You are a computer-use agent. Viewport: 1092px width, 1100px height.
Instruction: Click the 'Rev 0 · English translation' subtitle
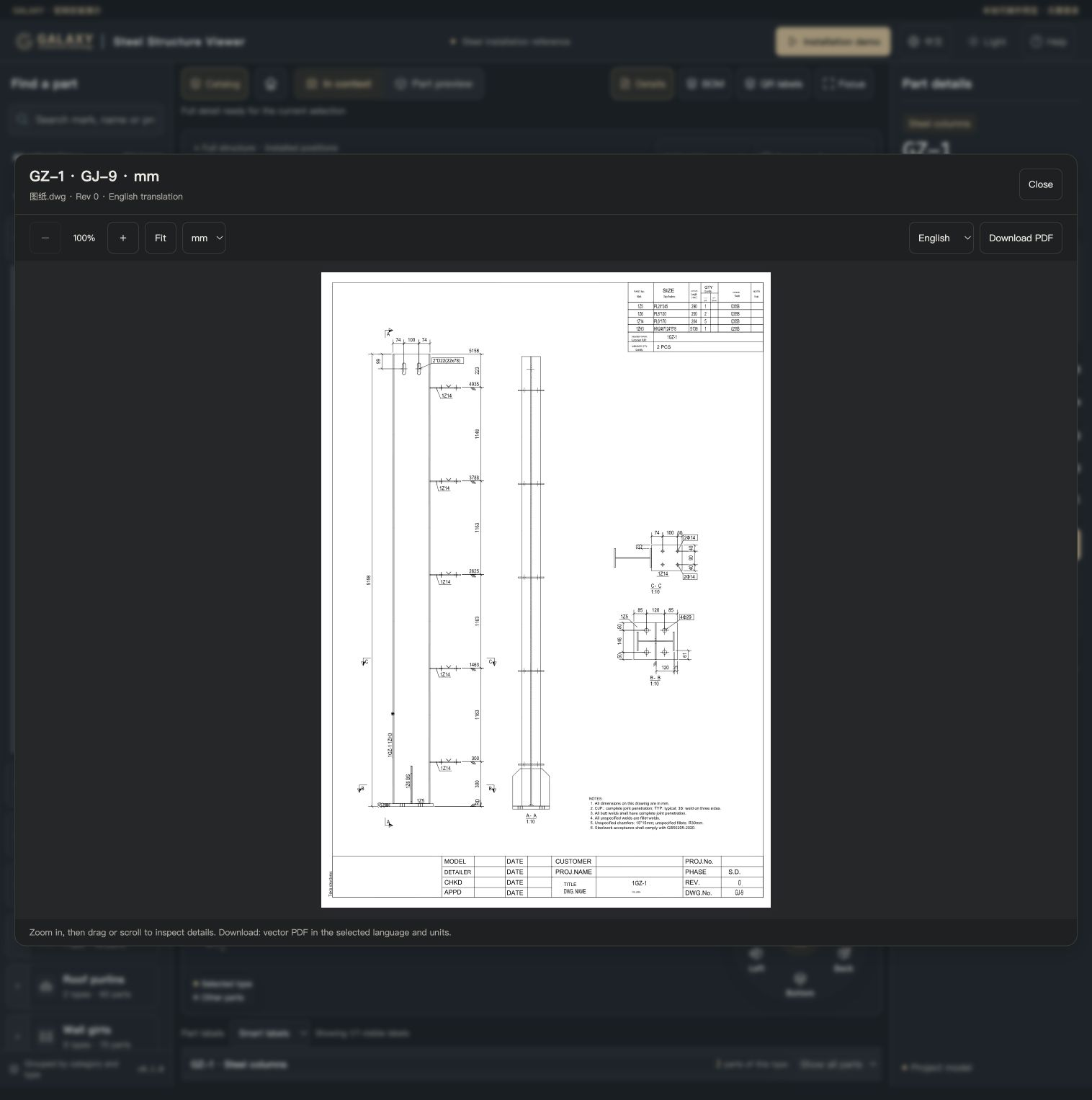[x=129, y=197]
